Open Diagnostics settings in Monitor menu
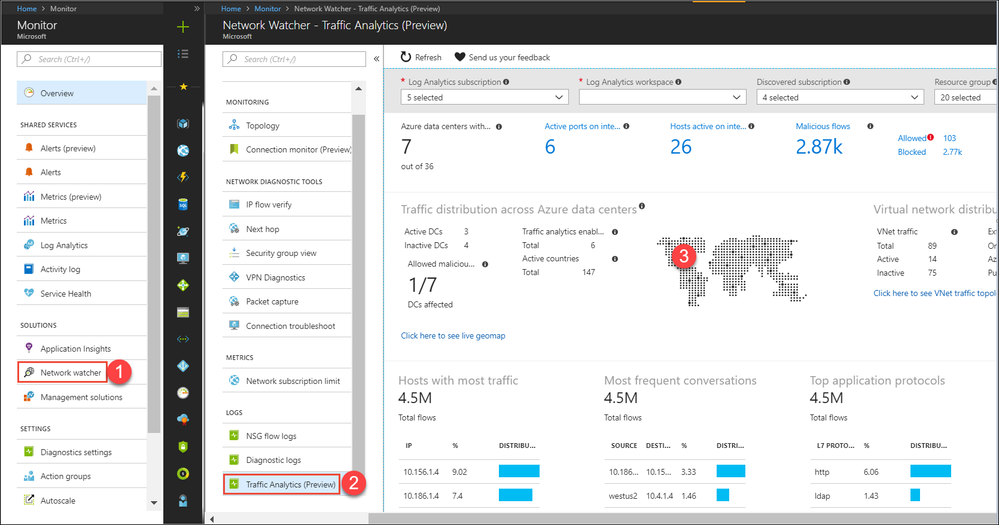Viewport: 999px width, 525px height. tap(76, 452)
